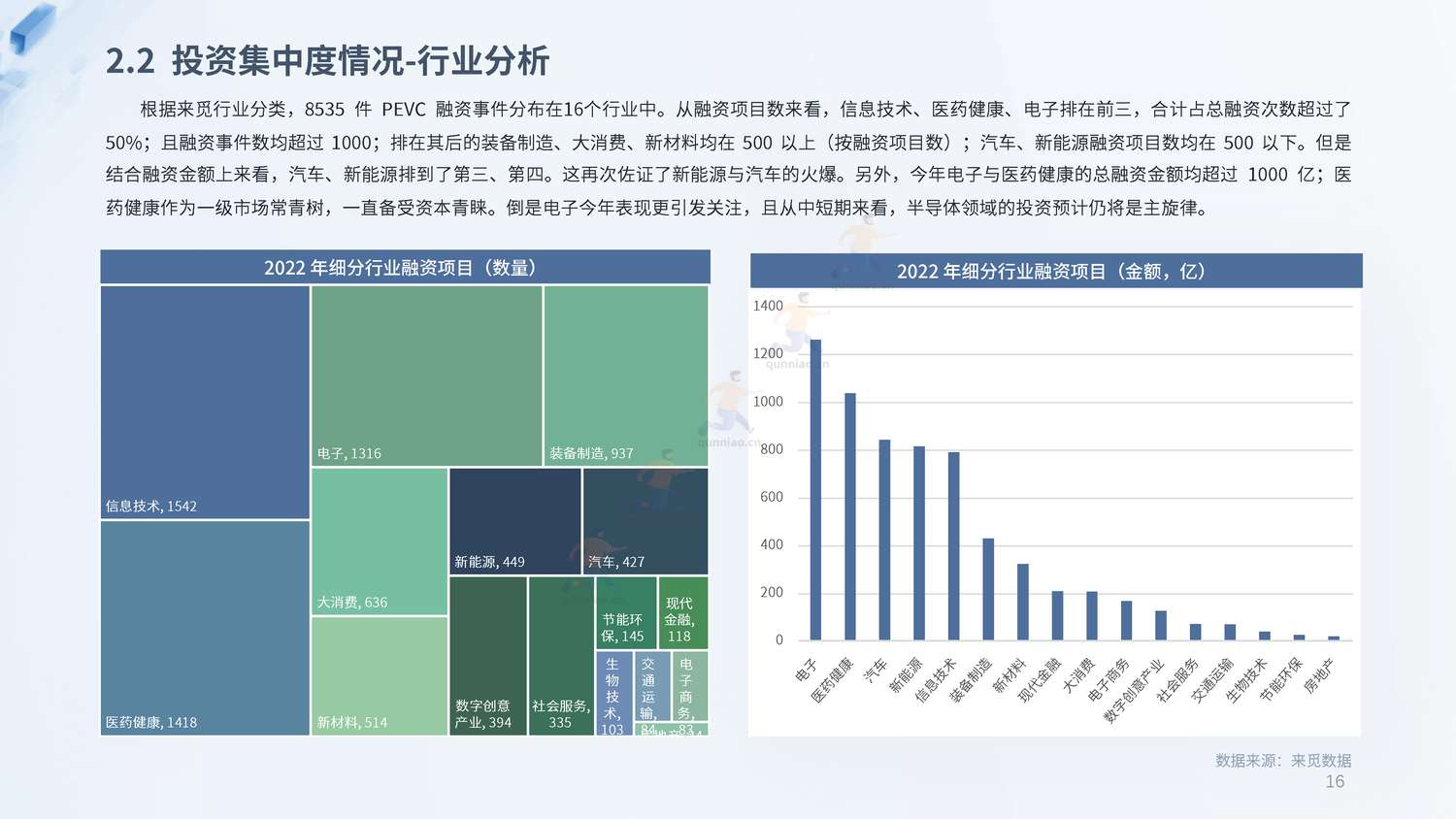Click the bar chart header "2022 年细分行业融资项目（金额，亿）"
Screen dimensions: 1456x819
coord(1056,271)
